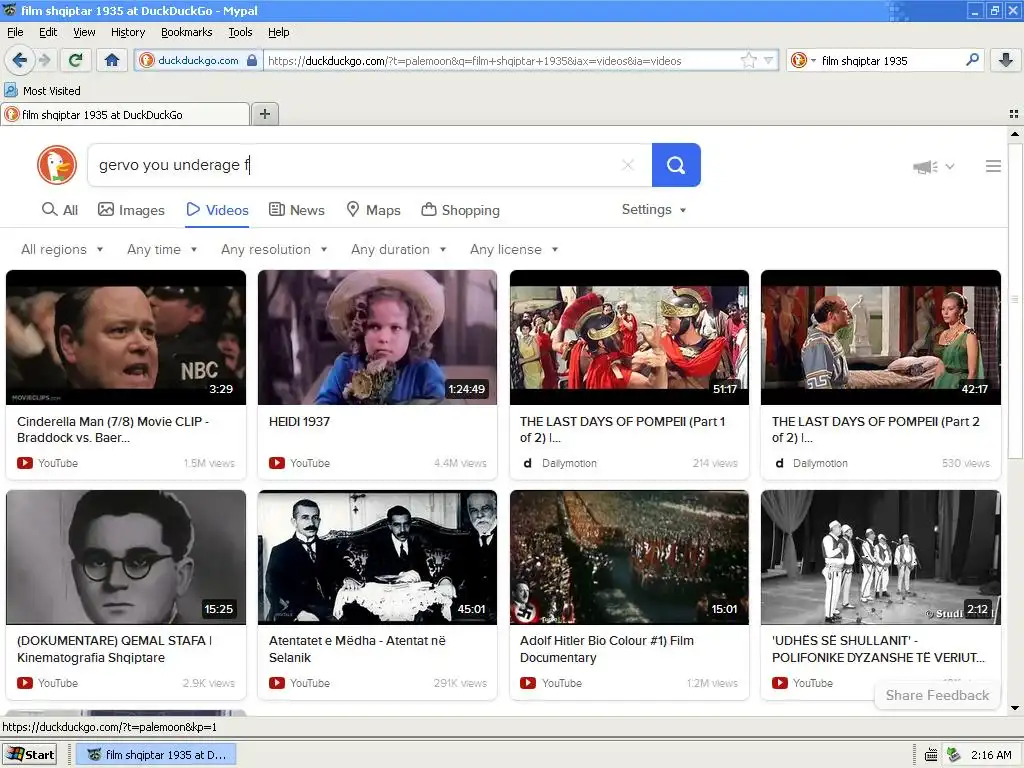
Task: Bookmark this page with the star icon
Action: tap(748, 61)
